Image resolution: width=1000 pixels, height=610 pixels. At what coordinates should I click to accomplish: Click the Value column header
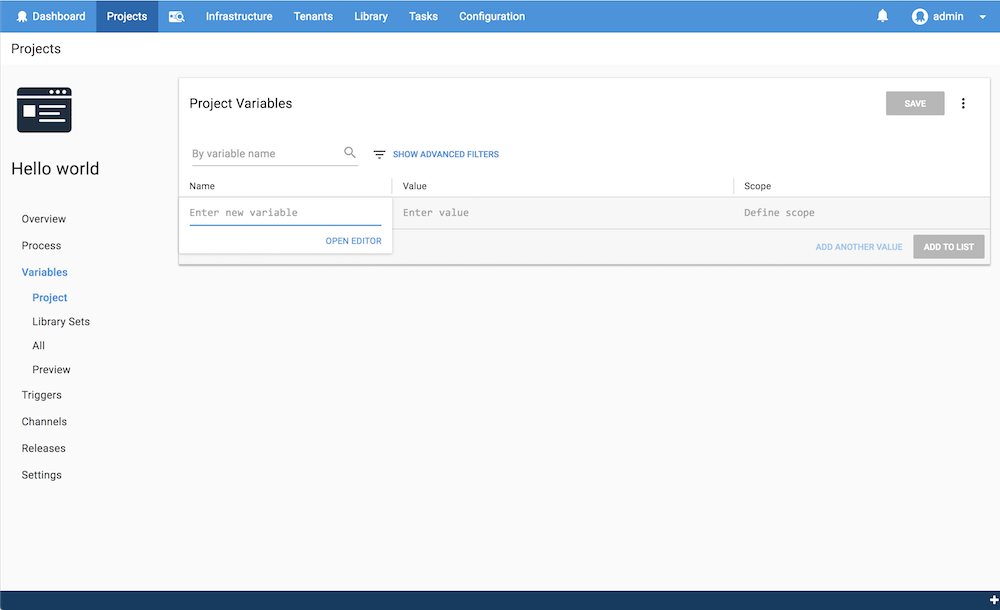(x=415, y=186)
